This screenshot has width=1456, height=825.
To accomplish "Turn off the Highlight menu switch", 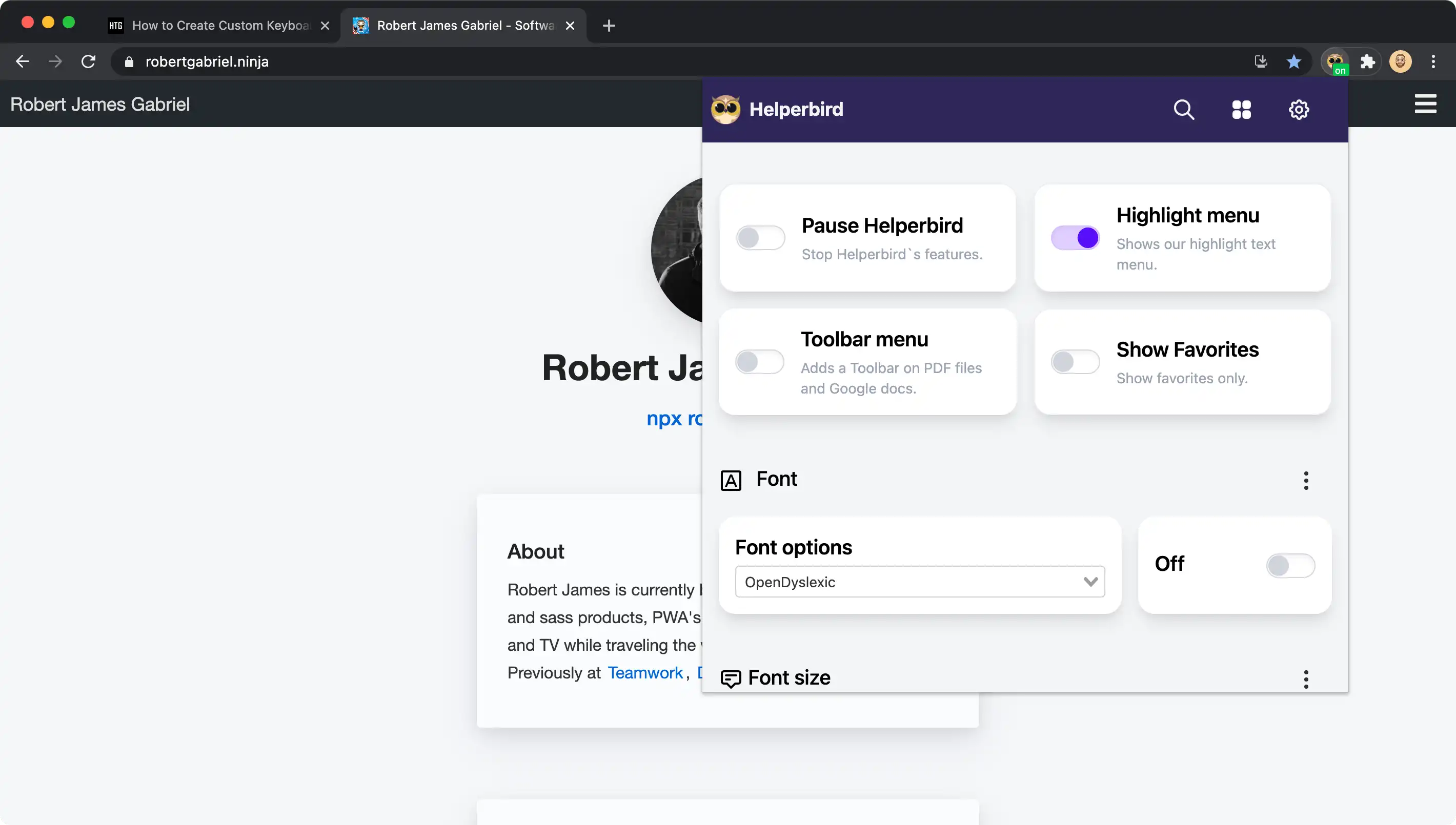I will click(x=1075, y=237).
